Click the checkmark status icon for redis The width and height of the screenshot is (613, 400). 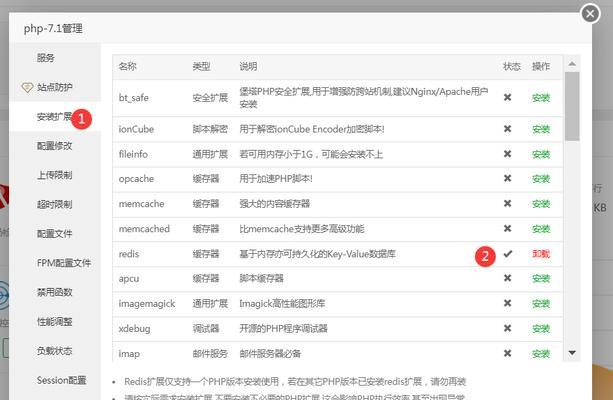click(x=507, y=254)
